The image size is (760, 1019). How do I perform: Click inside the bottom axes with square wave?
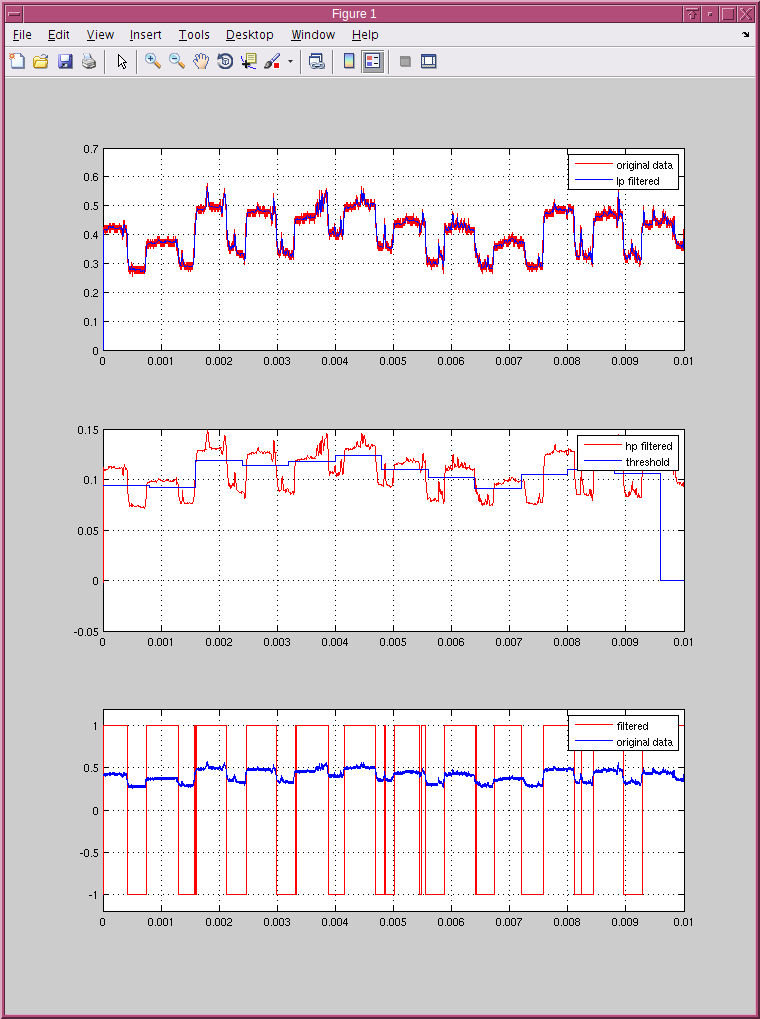393,810
